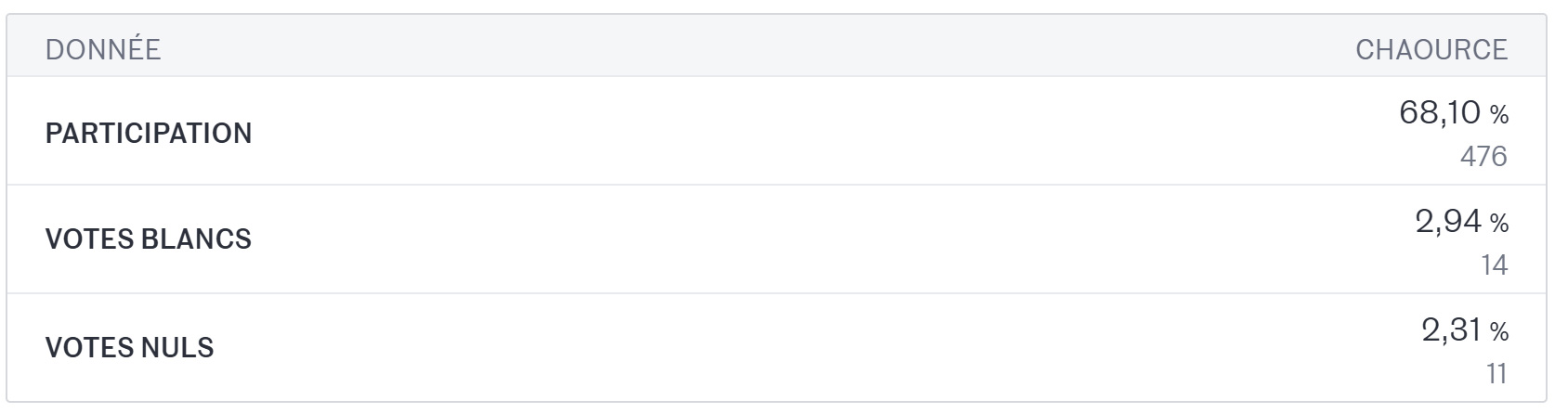Select the PARTICIPATION row label
The width and height of the screenshot is (1568, 413).
149,133
